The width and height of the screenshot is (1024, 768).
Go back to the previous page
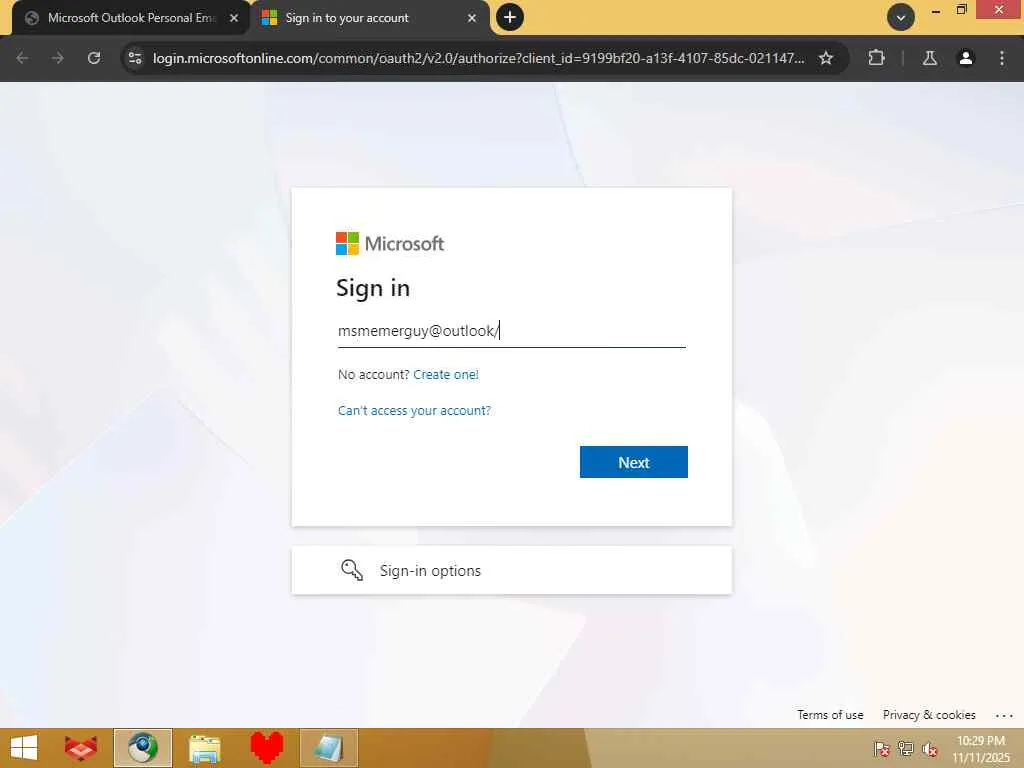pos(22,58)
